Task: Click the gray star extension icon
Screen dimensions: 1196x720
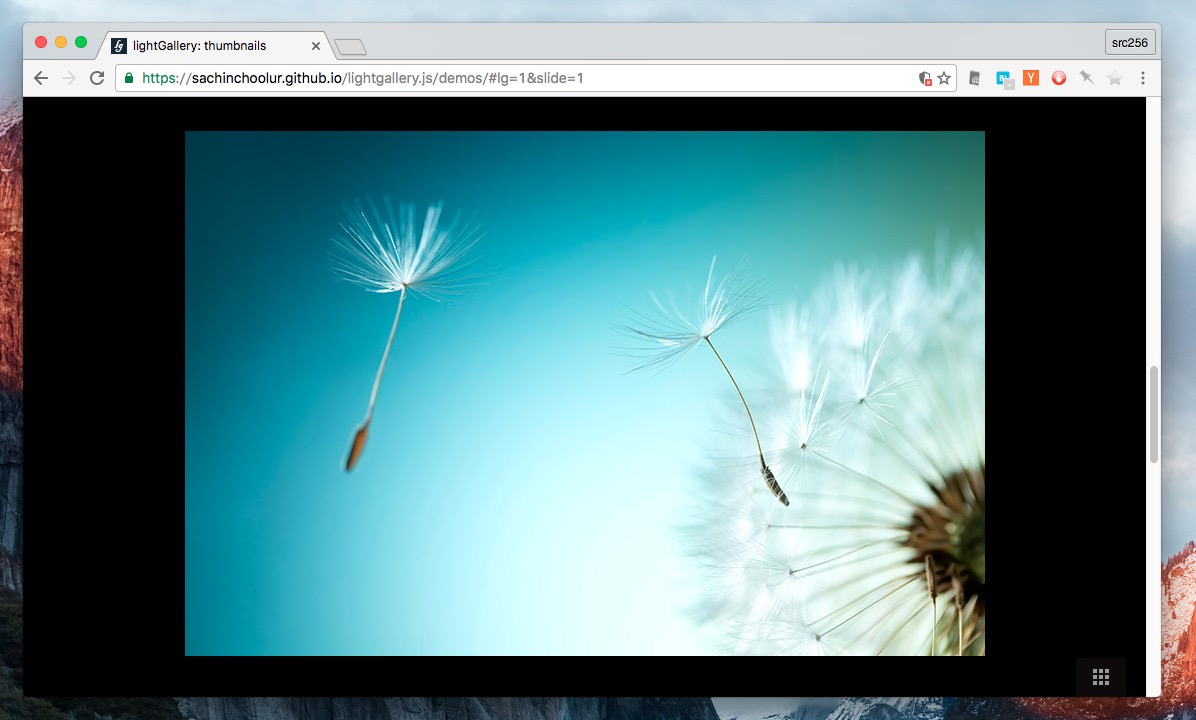Action: click(x=1114, y=78)
